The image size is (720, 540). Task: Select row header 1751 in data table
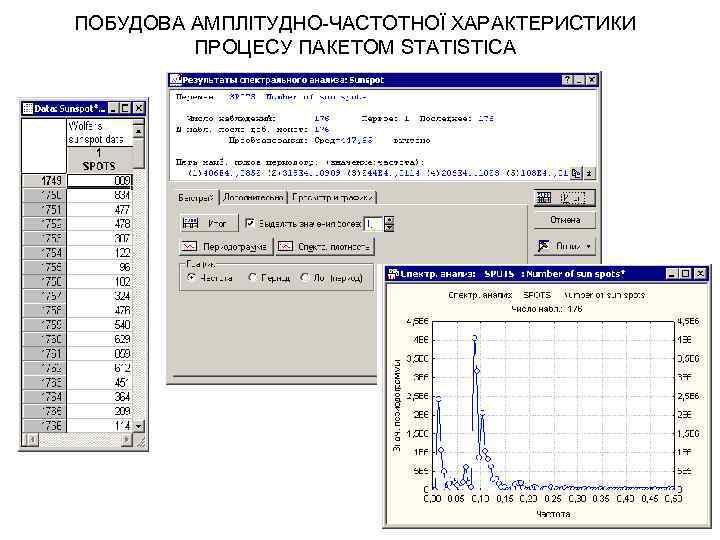pyautogui.click(x=44, y=209)
